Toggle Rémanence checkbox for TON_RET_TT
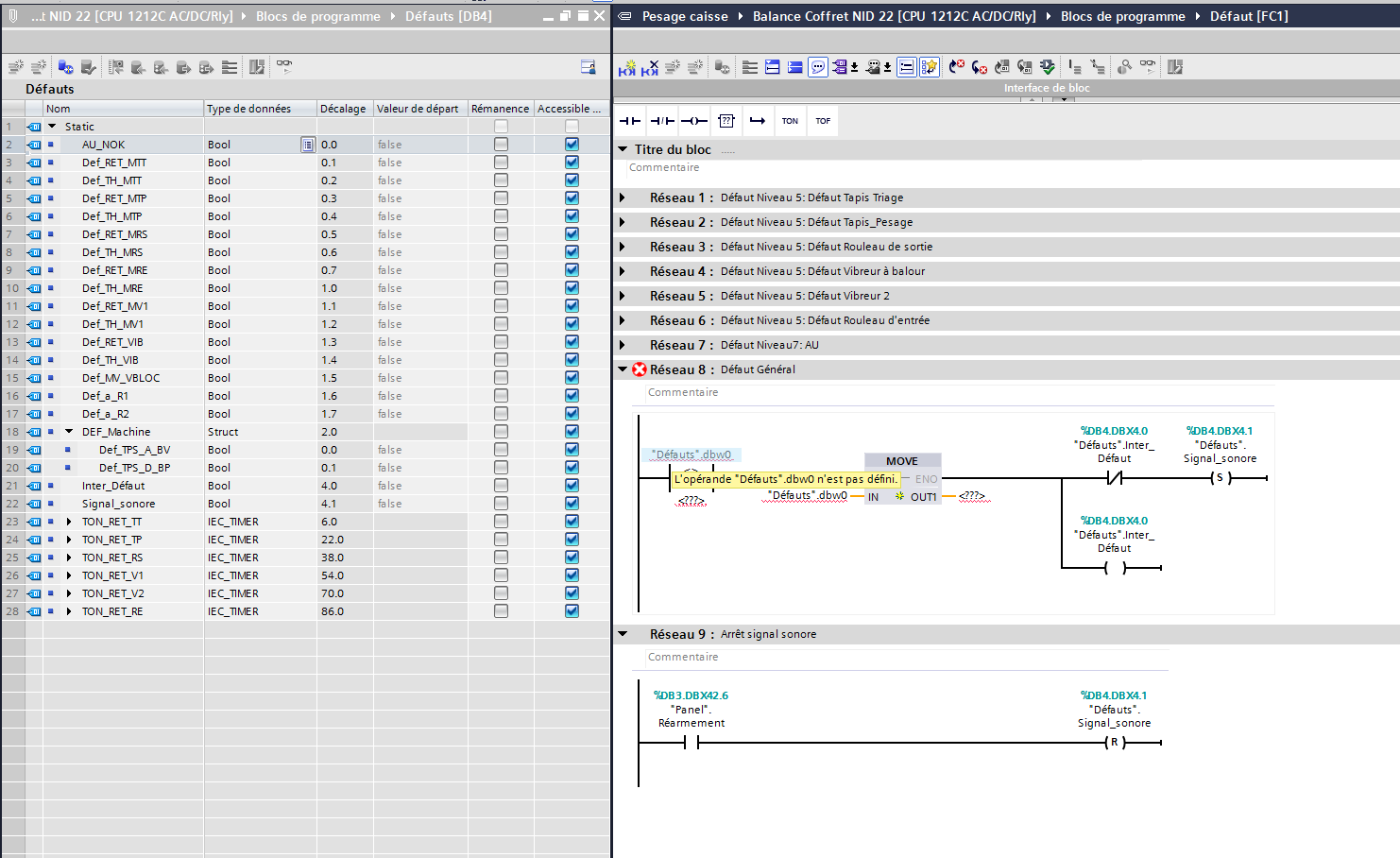This screenshot has width=1400, height=858. [x=501, y=522]
